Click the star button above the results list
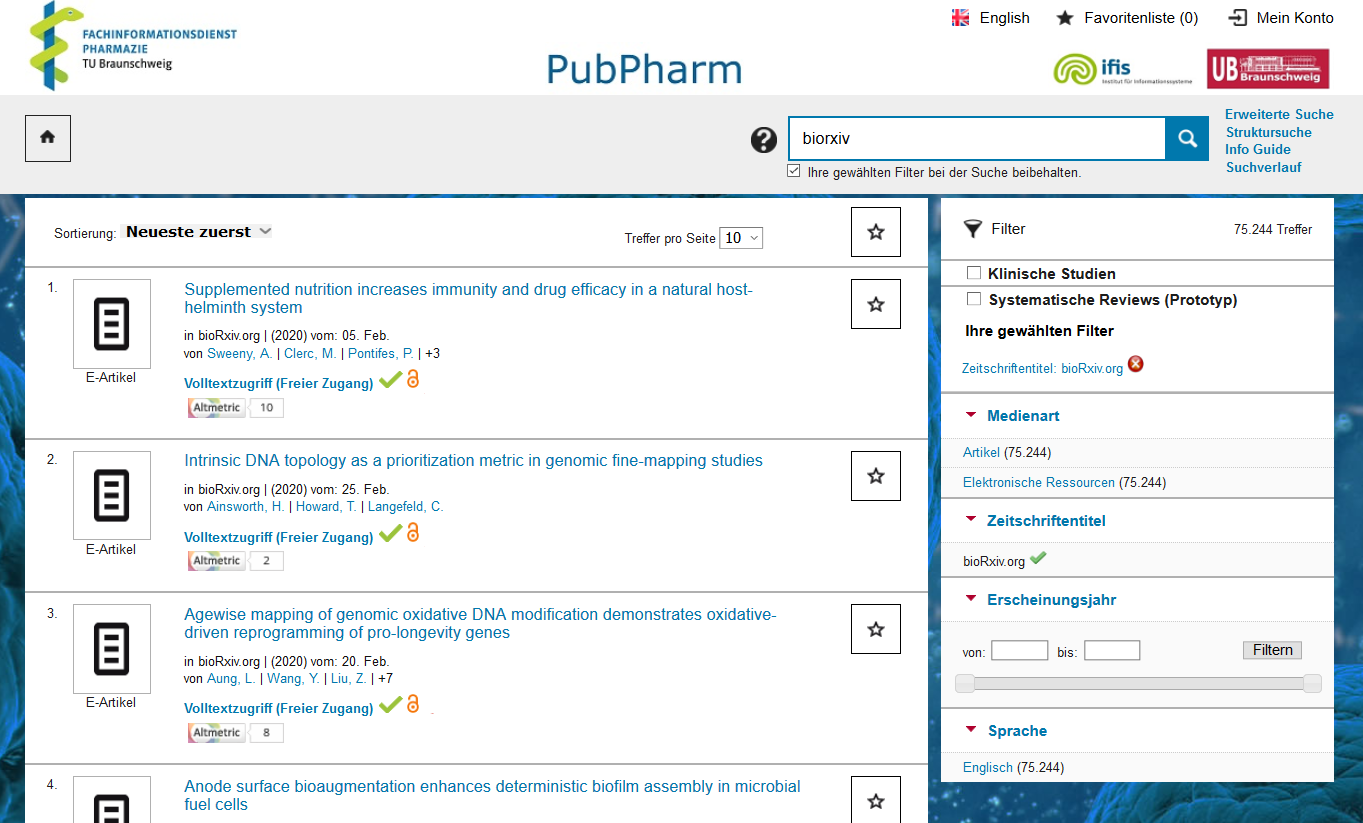Screen dimensions: 1363x823 876,232
